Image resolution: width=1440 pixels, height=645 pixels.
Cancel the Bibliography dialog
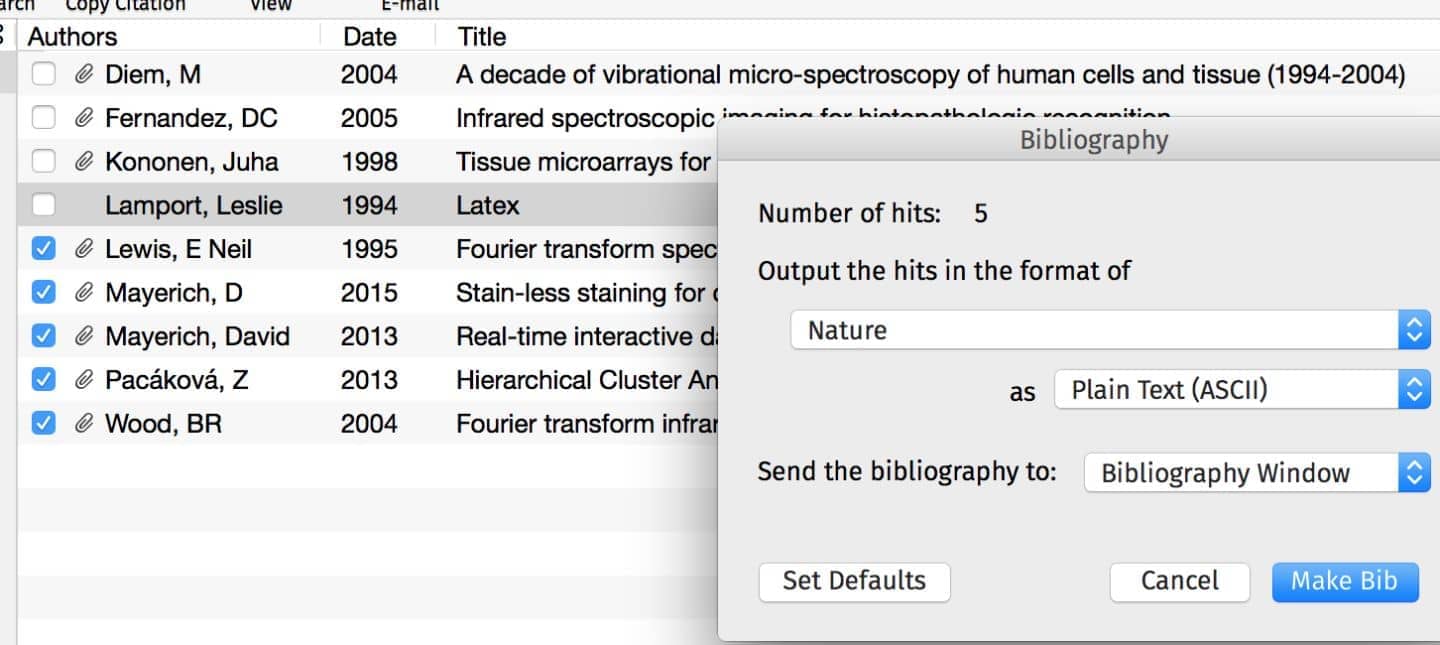pyautogui.click(x=1180, y=581)
